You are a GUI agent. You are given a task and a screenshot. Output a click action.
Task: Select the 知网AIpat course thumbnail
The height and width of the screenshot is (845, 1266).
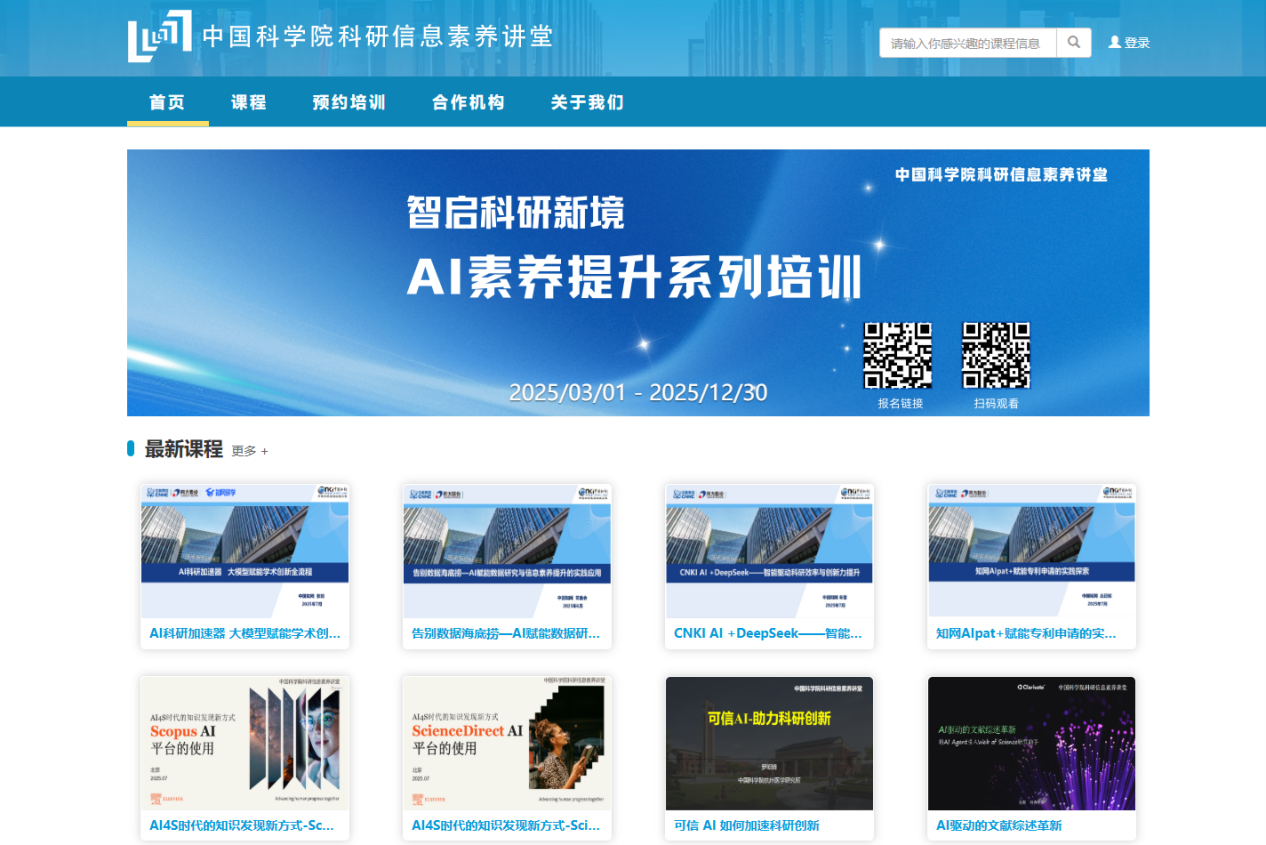tap(1031, 550)
